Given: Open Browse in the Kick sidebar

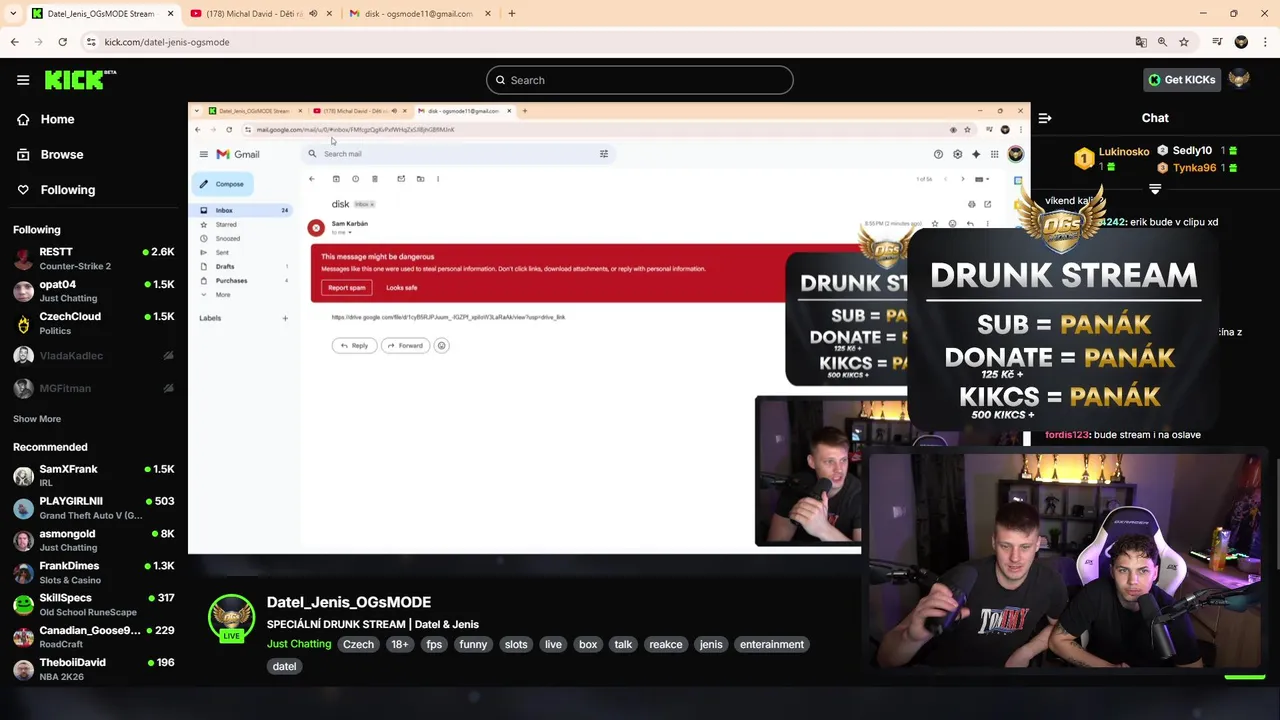Looking at the screenshot, I should (x=62, y=154).
